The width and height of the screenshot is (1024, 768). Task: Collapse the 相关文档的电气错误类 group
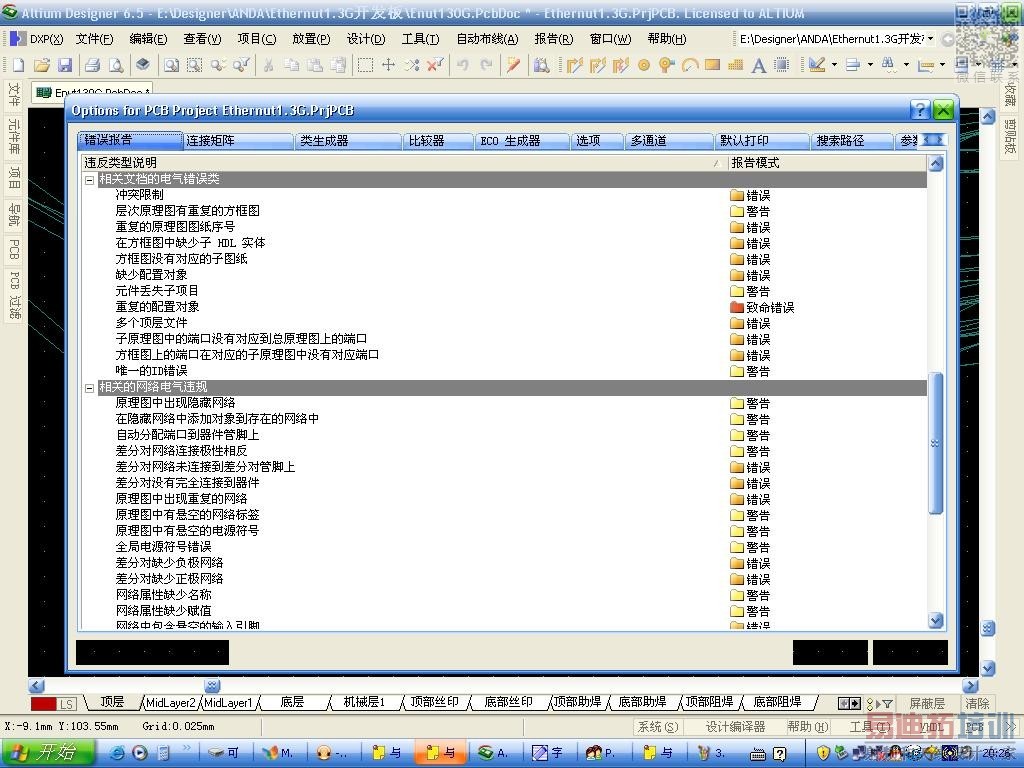pyautogui.click(x=89, y=180)
